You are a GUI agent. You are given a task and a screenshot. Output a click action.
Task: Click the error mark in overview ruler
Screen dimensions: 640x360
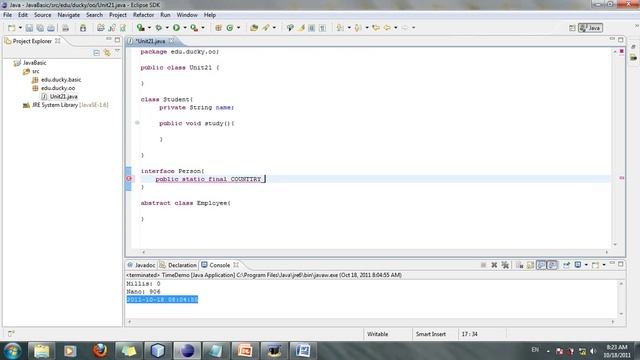pos(622,178)
